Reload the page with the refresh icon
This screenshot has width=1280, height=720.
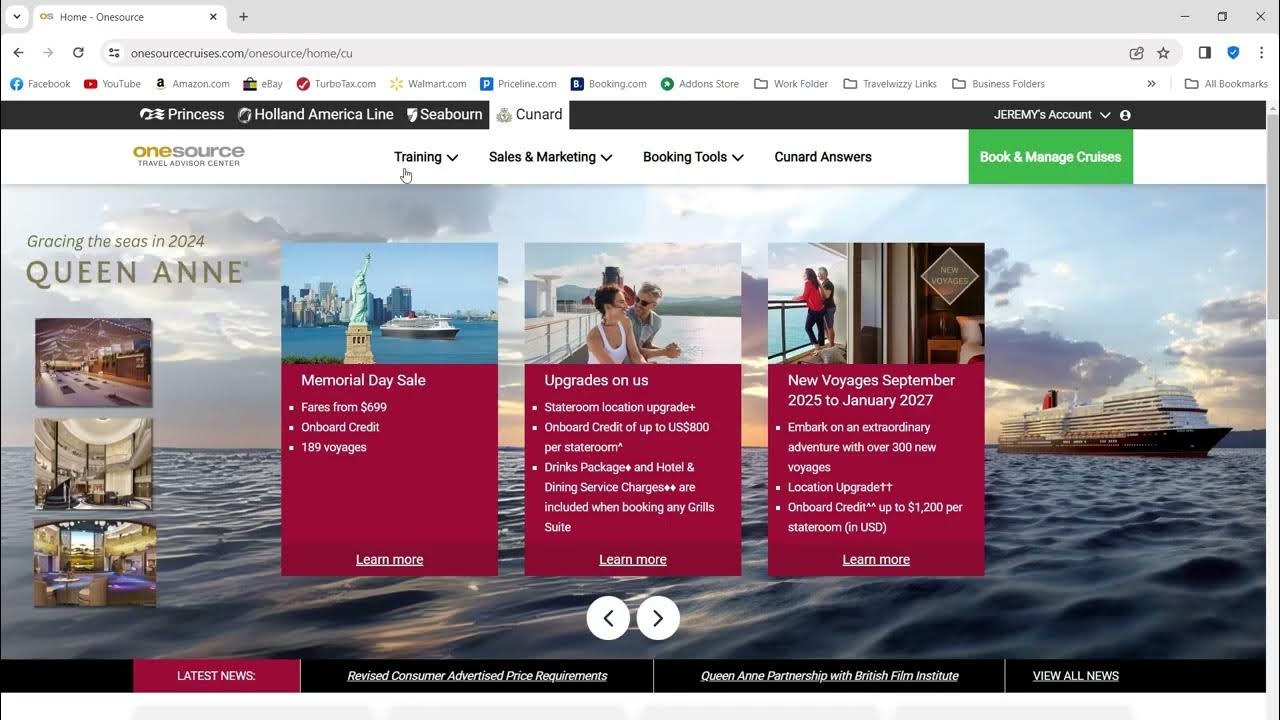[78, 53]
